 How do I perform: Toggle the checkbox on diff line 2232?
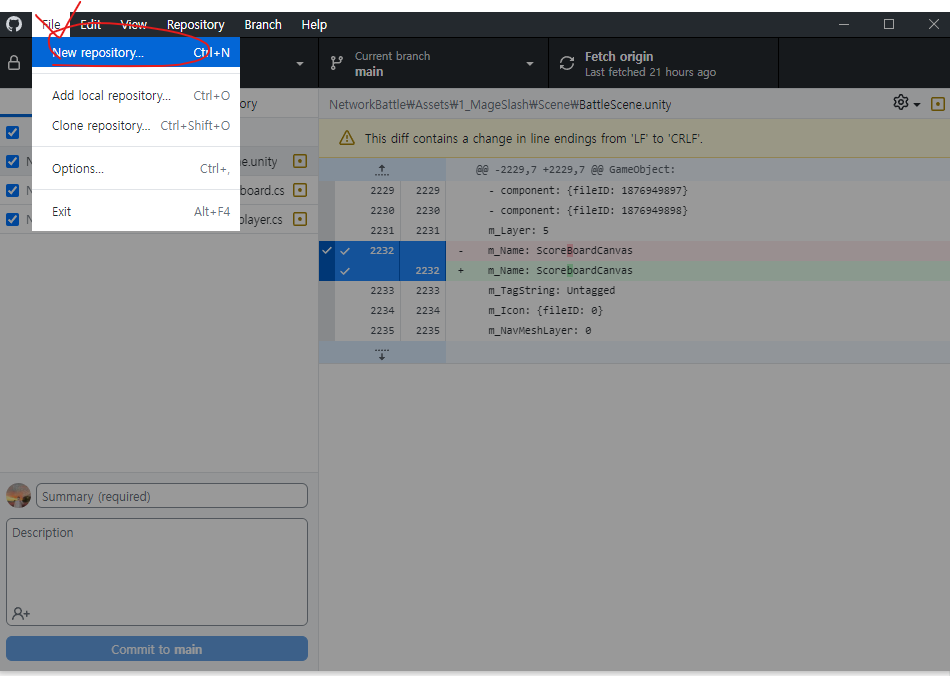point(344,250)
